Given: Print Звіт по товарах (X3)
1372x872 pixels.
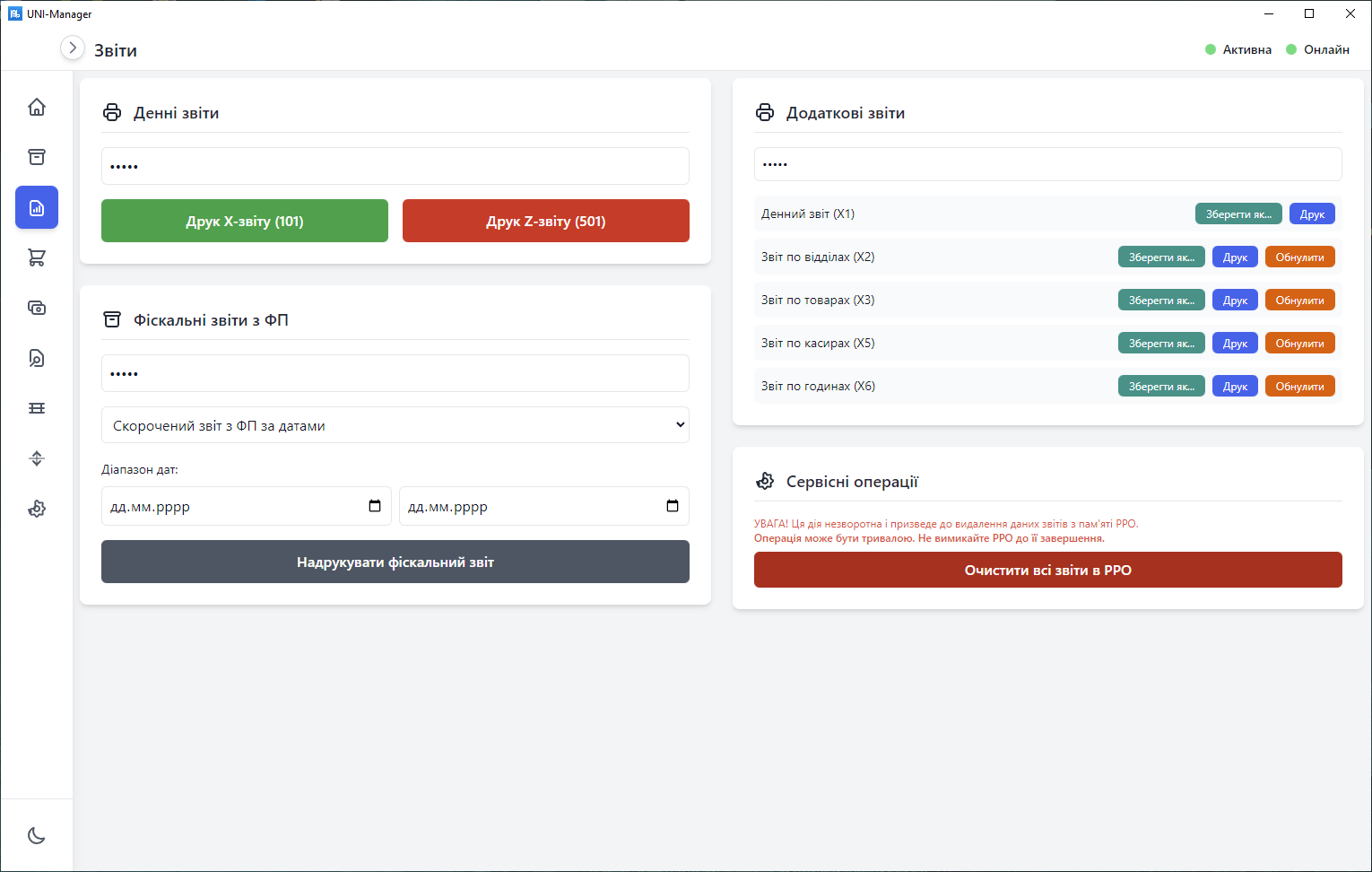Looking at the screenshot, I should click(1236, 300).
